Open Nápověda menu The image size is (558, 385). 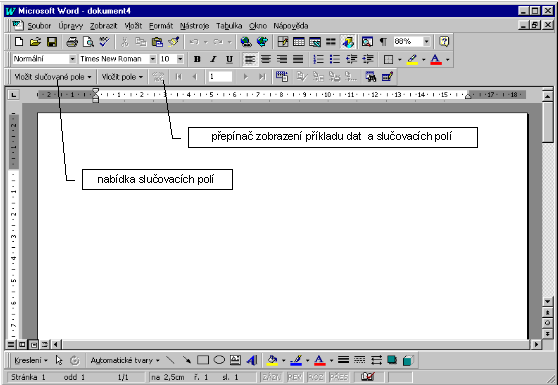click(x=291, y=26)
